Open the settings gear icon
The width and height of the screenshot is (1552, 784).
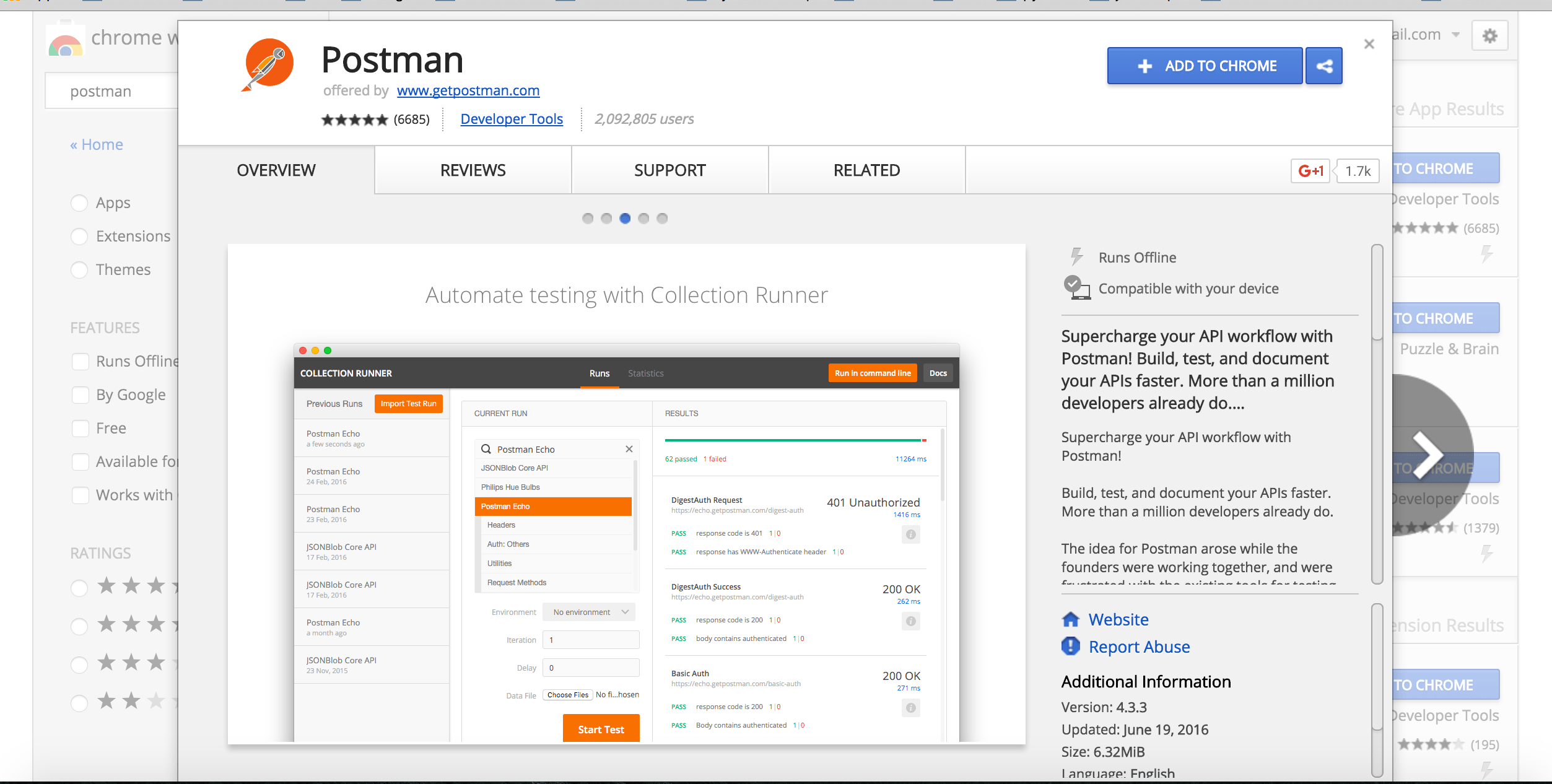1490,36
